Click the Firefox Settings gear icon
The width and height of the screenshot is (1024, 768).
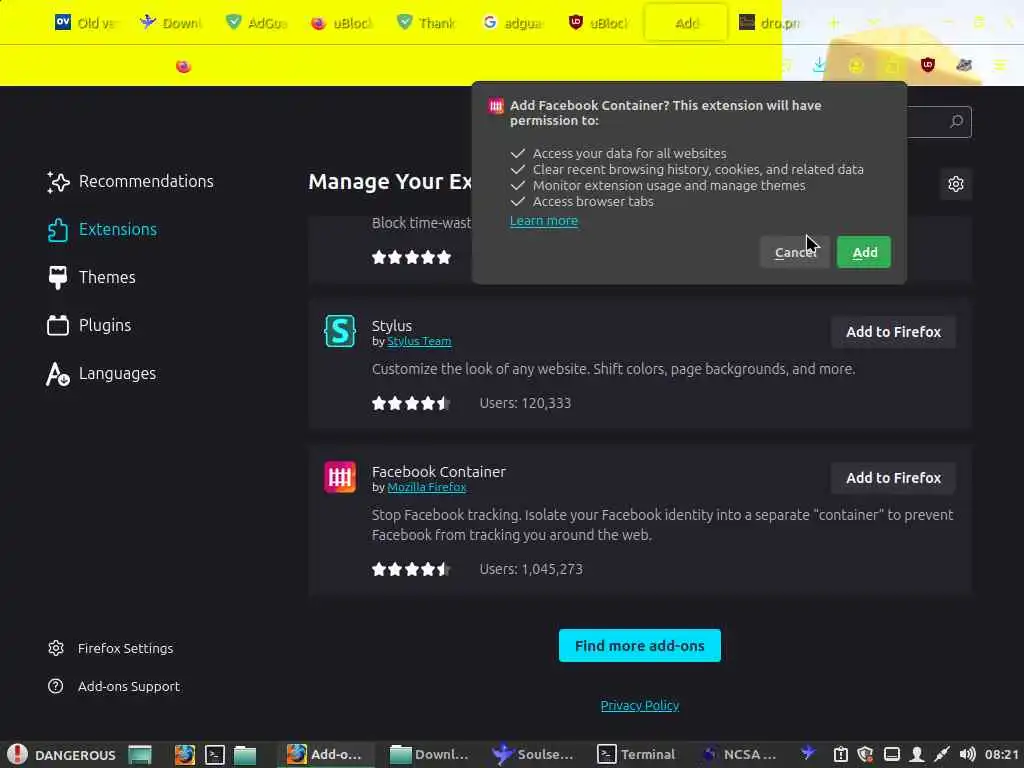(x=56, y=648)
